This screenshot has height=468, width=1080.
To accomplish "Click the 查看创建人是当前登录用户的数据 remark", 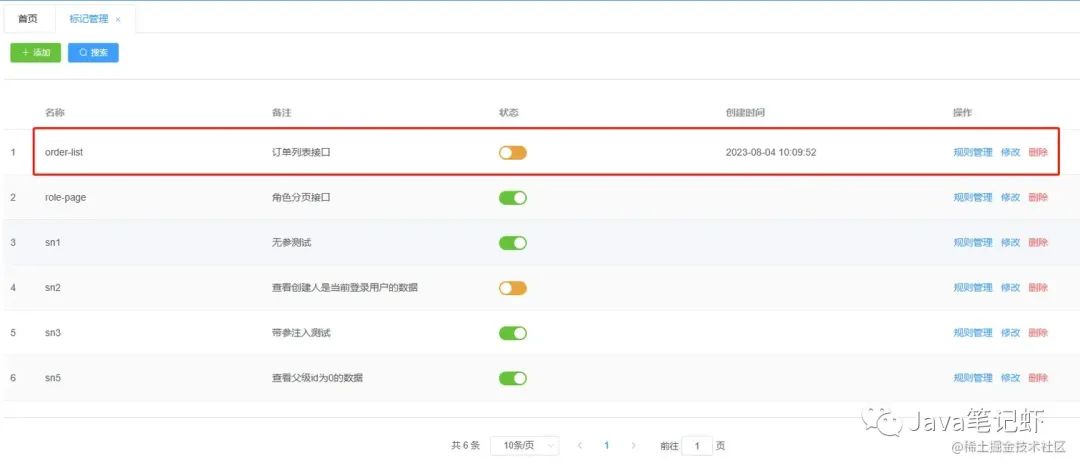I will [344, 287].
